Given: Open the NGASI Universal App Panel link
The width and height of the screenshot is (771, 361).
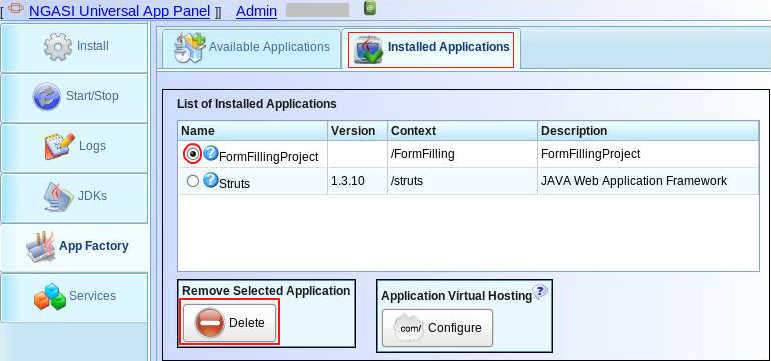Looking at the screenshot, I should click(119, 11).
